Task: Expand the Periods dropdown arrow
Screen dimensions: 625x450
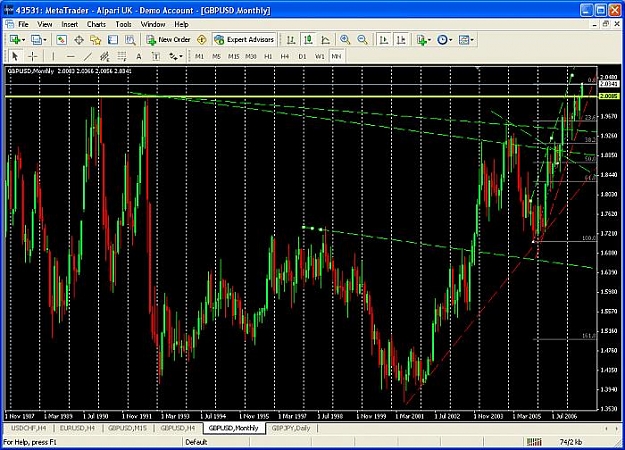Action: [x=451, y=40]
